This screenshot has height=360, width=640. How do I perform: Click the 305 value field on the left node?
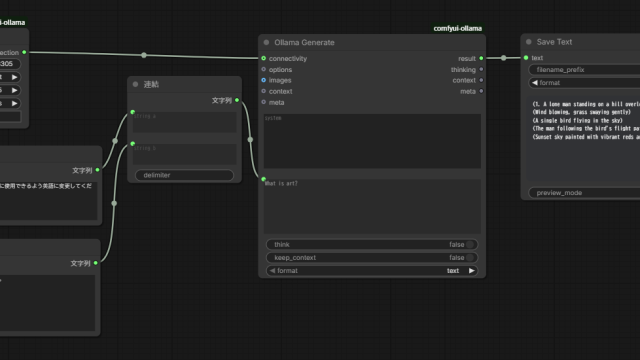(10, 64)
